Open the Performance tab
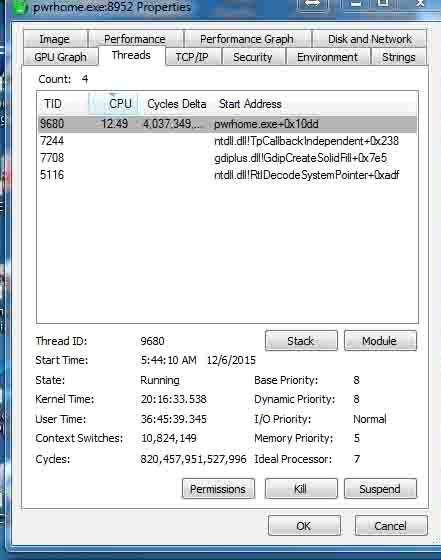The height and width of the screenshot is (560, 441). point(135,39)
